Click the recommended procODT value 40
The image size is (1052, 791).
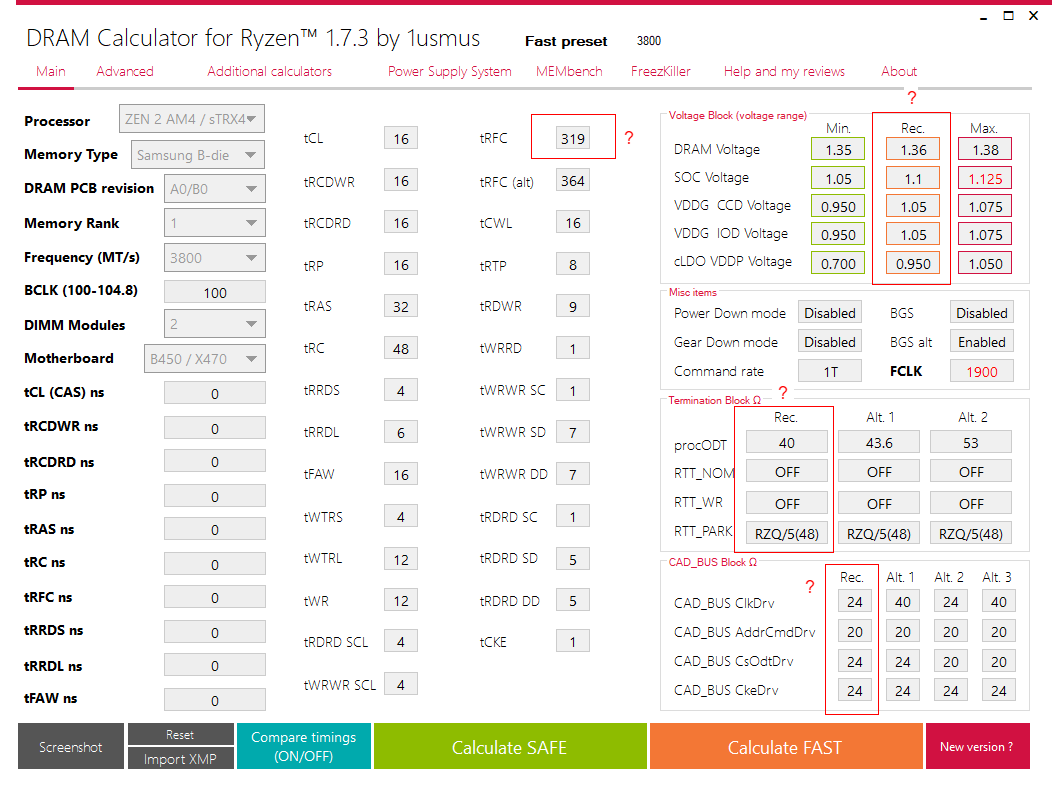787,442
